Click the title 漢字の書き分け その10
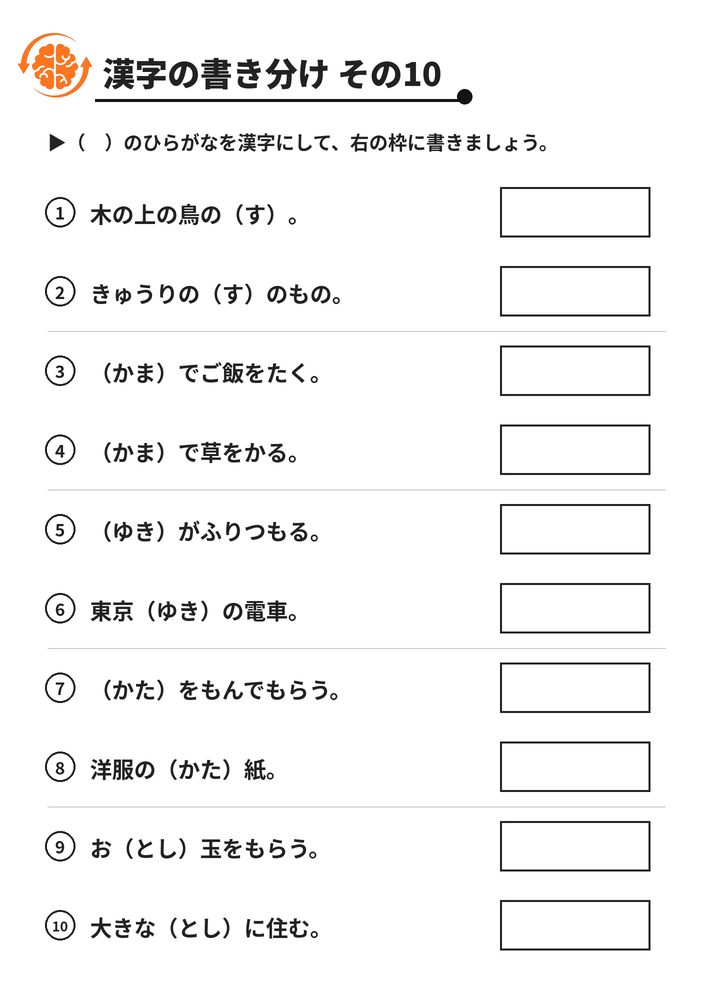The image size is (707, 1000). tap(272, 74)
